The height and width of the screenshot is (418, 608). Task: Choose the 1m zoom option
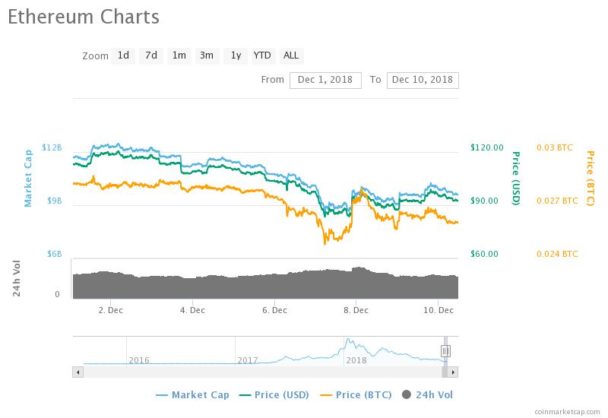pyautogui.click(x=179, y=55)
